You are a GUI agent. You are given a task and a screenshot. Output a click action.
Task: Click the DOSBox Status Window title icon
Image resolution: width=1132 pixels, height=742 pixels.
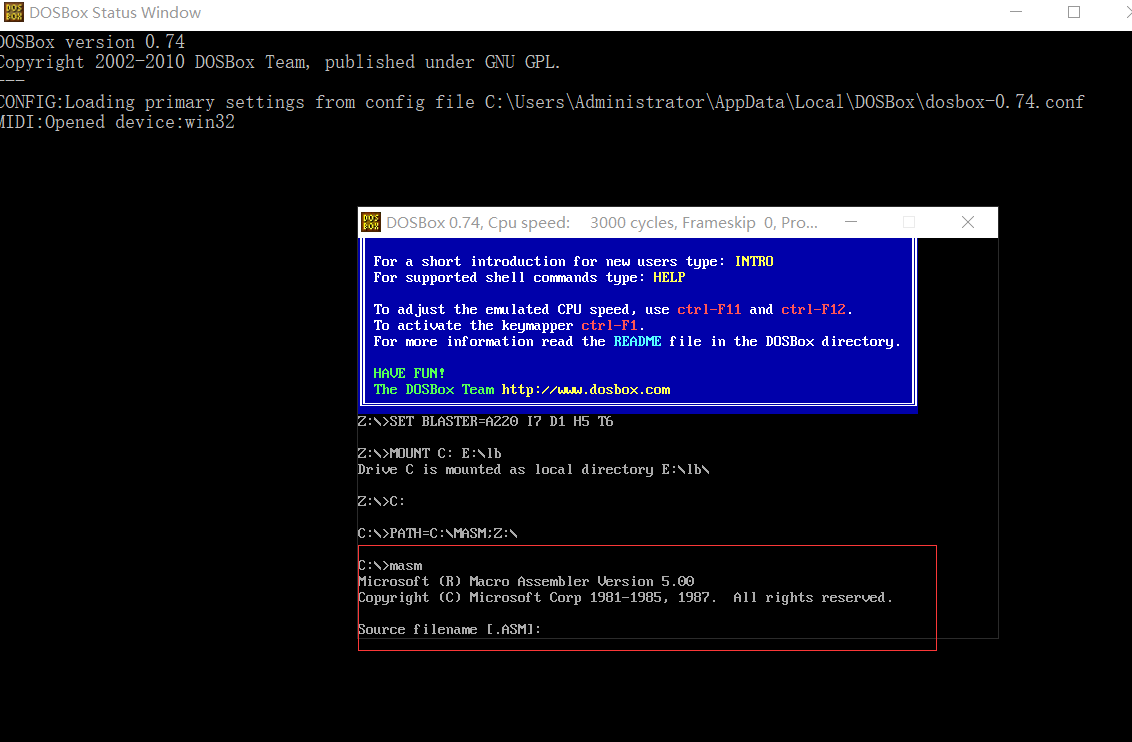point(13,12)
